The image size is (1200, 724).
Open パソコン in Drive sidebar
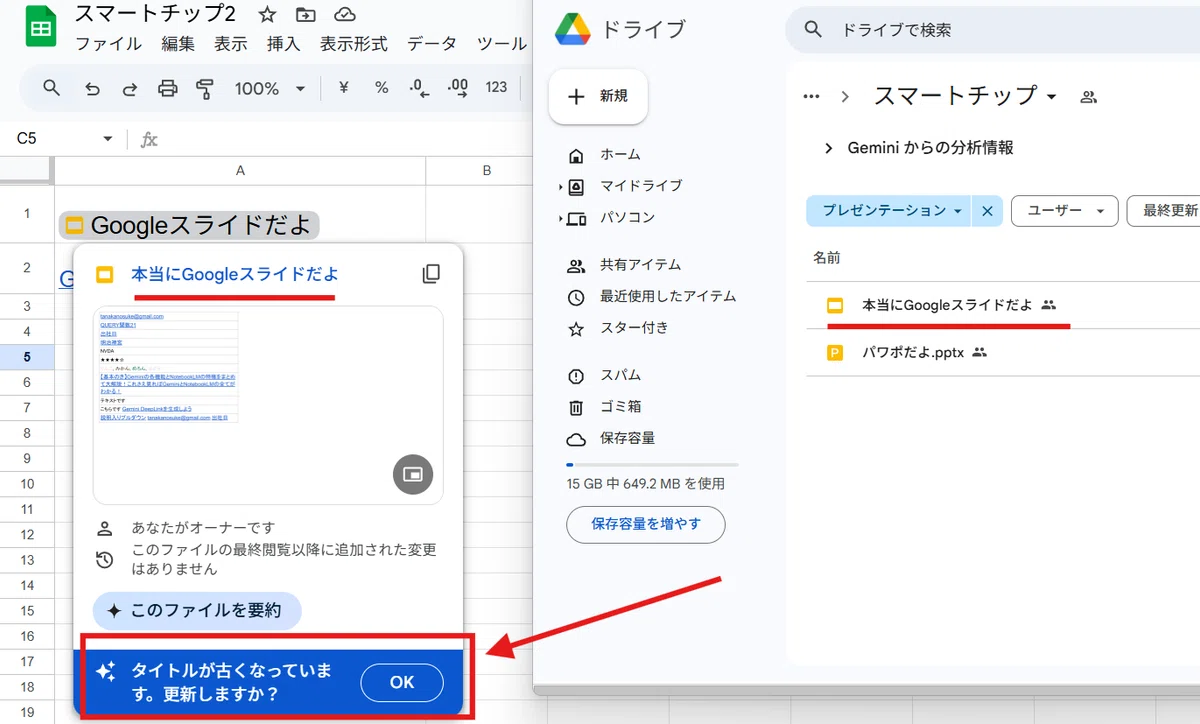[627, 217]
